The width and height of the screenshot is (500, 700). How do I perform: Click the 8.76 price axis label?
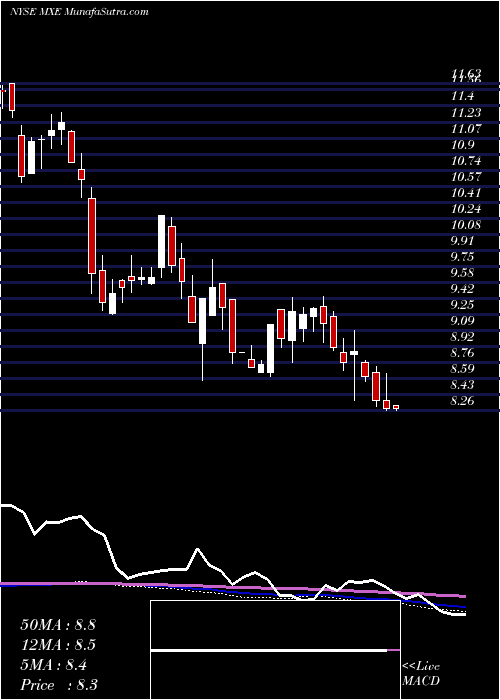click(462, 353)
